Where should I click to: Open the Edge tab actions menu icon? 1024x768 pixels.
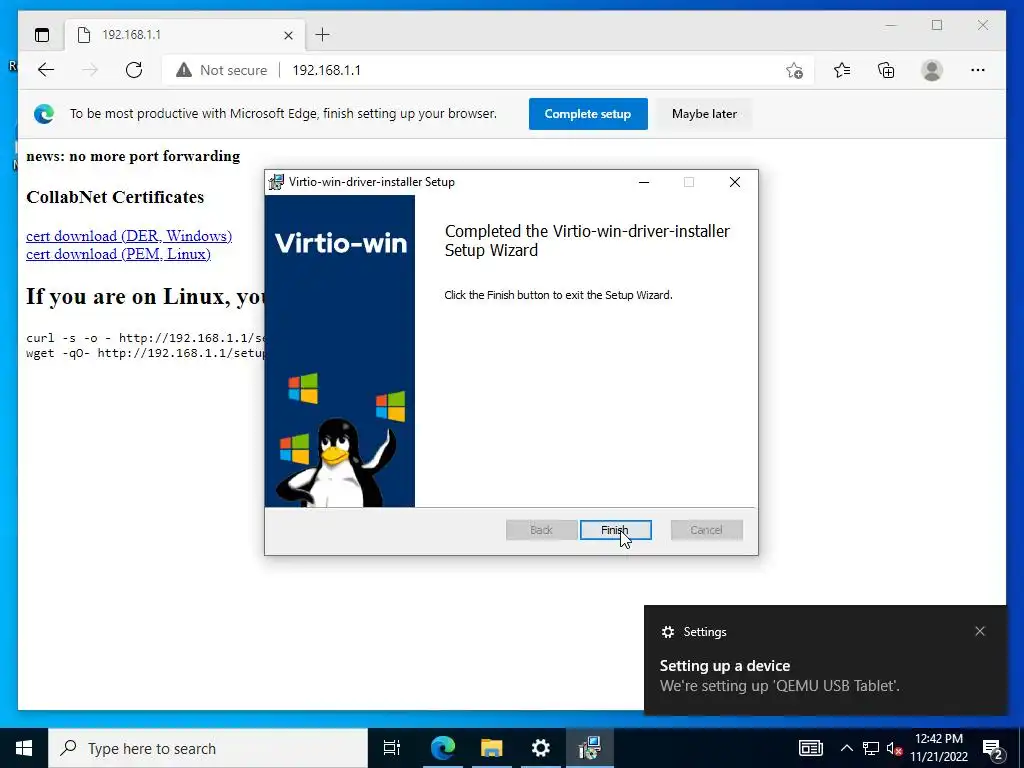click(x=42, y=35)
